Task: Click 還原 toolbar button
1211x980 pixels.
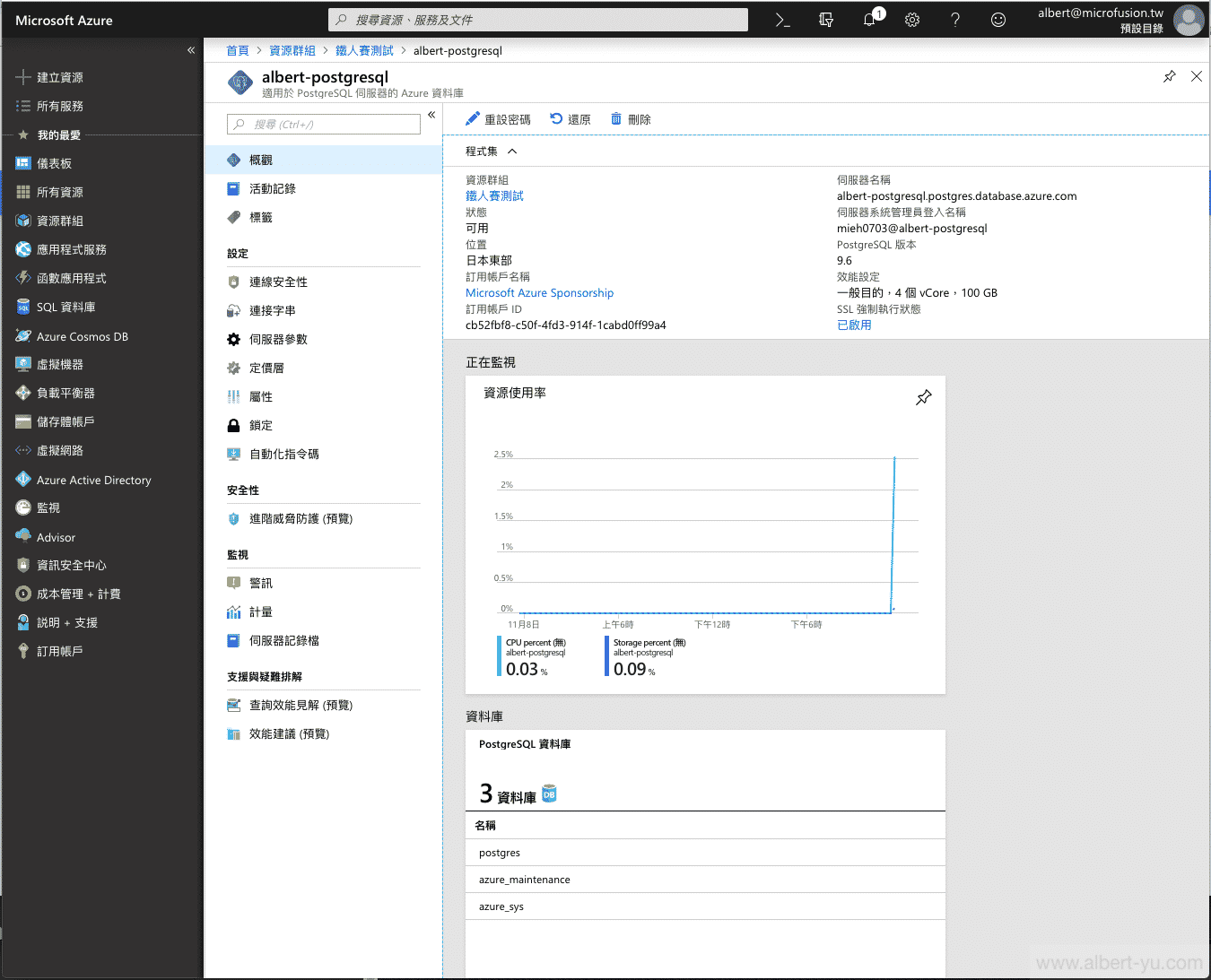Action: [x=571, y=119]
